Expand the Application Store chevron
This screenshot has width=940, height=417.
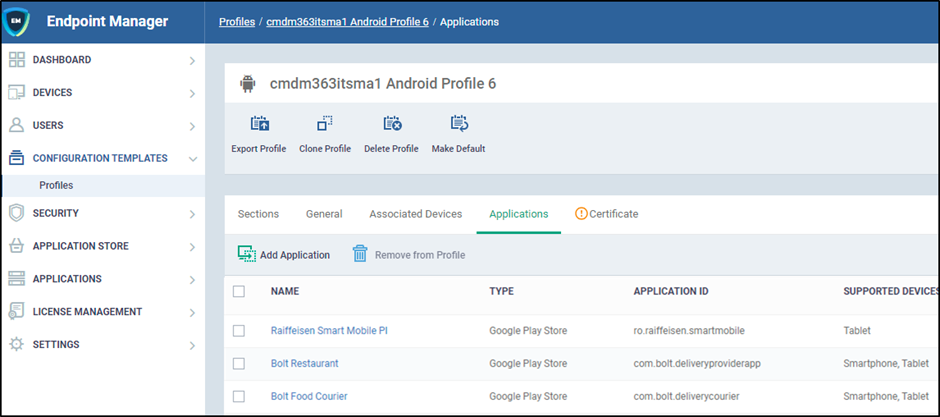click(192, 247)
